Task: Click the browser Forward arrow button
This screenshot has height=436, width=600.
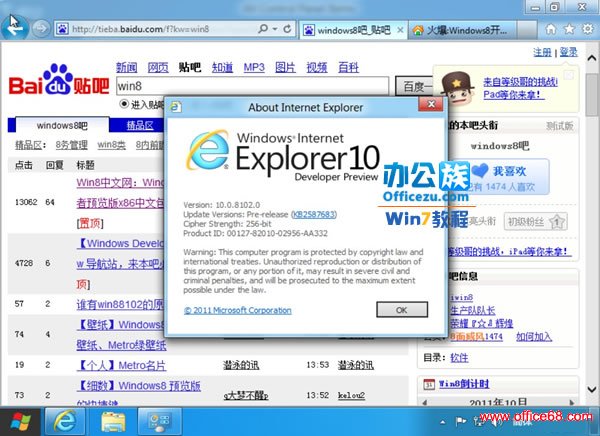Action: [x=41, y=28]
